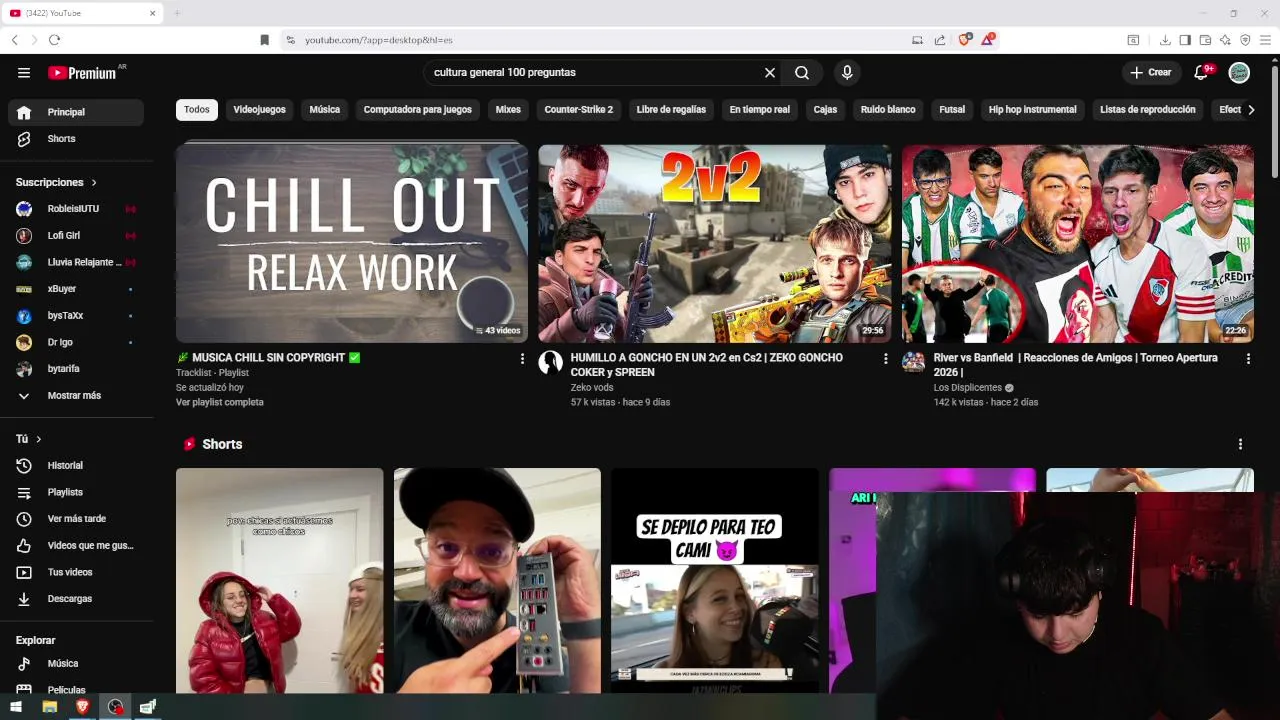Select the Todos filter chip
This screenshot has height=720, width=1280.
click(x=197, y=110)
